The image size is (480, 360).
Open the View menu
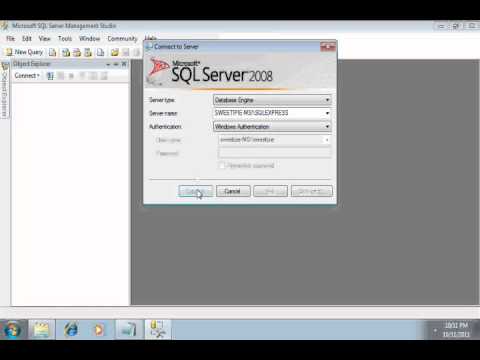pos(44,39)
